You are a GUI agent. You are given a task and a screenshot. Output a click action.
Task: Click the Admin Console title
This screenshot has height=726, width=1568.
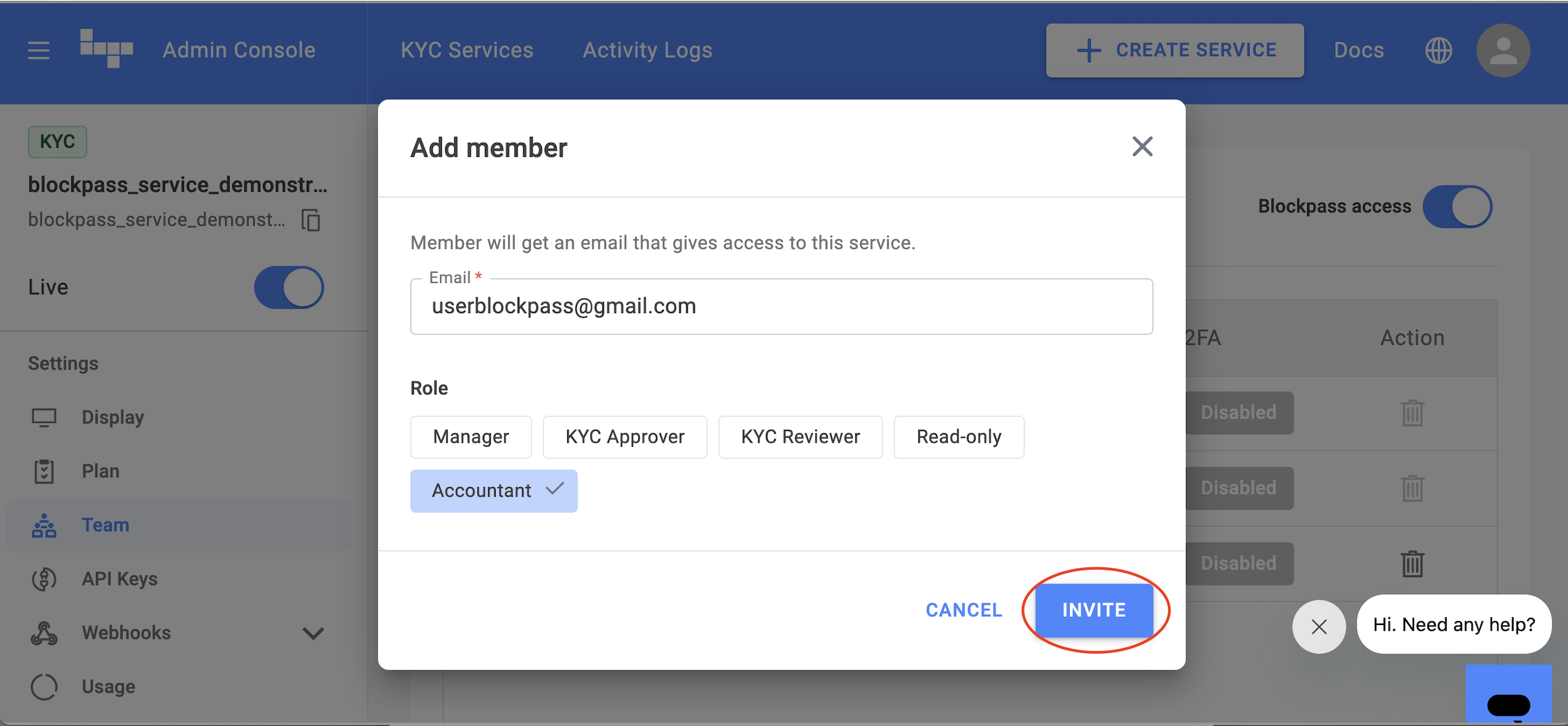(239, 50)
